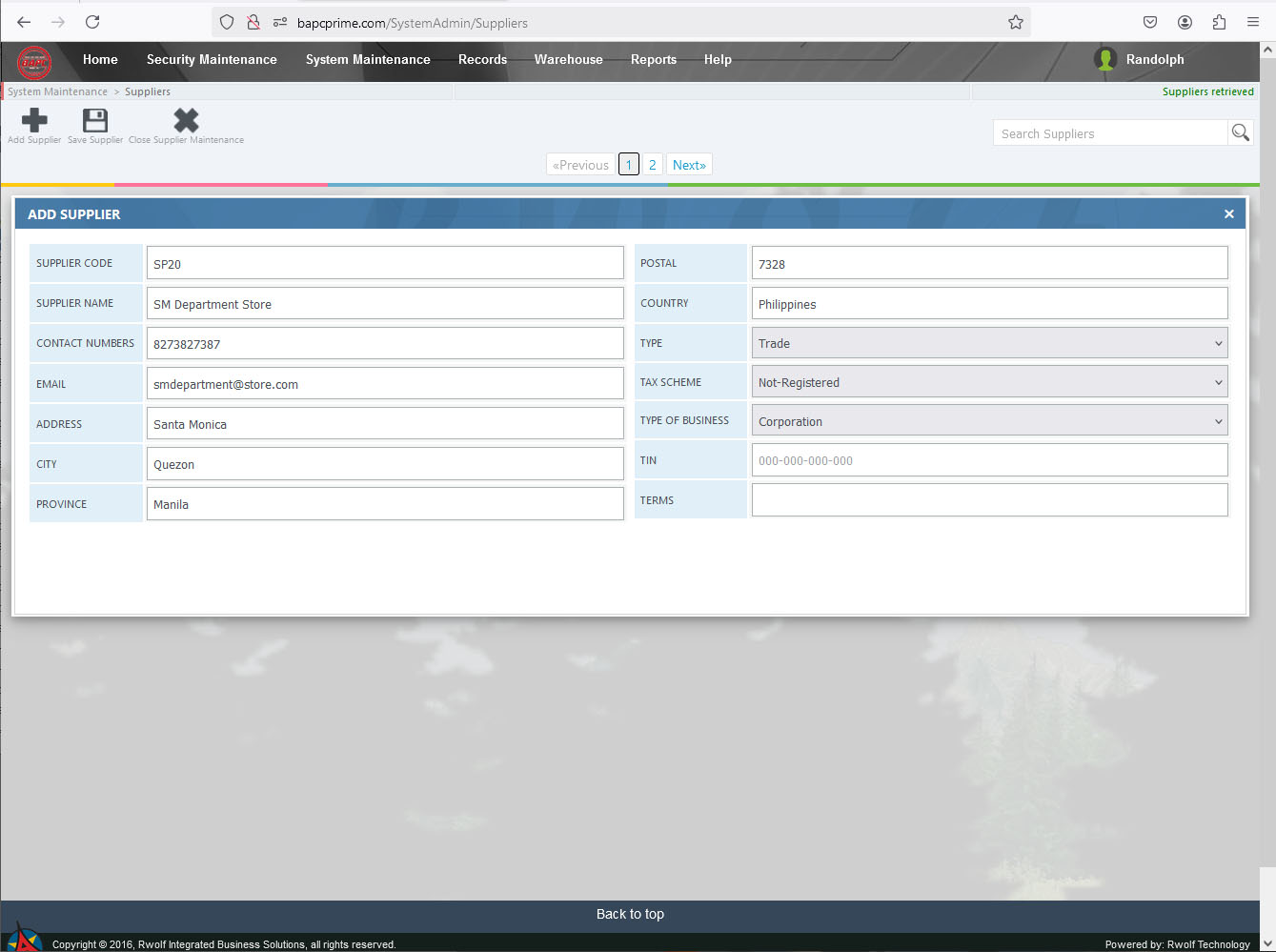The image size is (1276, 952).
Task: Click the Back to top link
Action: point(630,914)
